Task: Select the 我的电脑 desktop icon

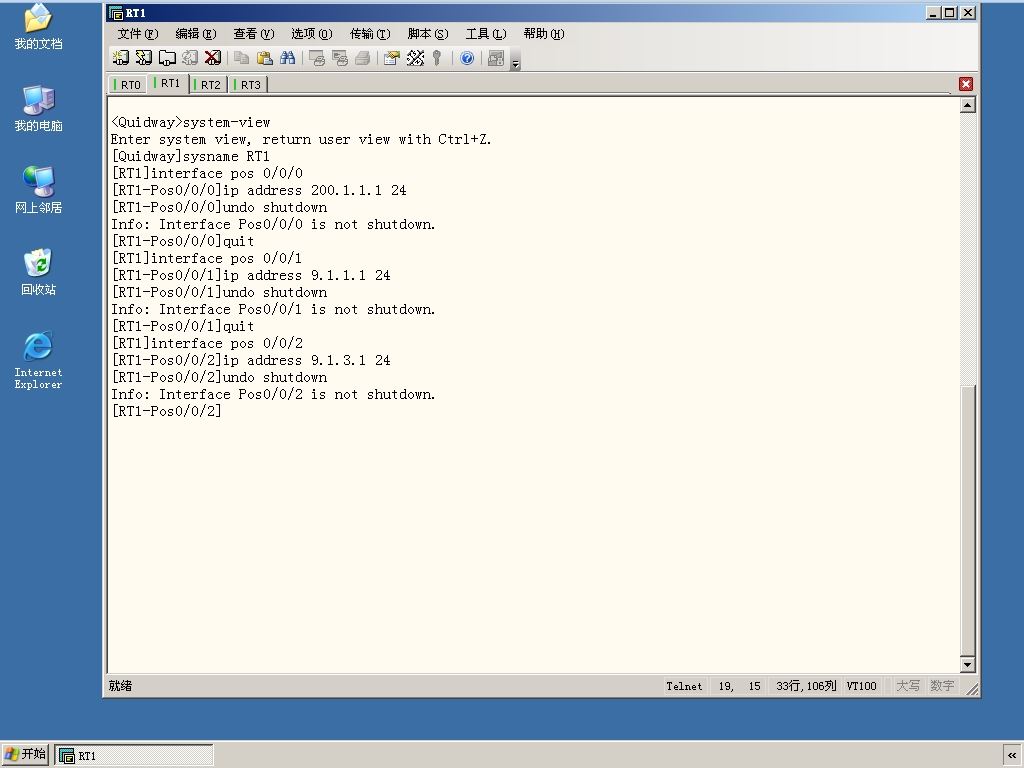Action: (x=39, y=108)
